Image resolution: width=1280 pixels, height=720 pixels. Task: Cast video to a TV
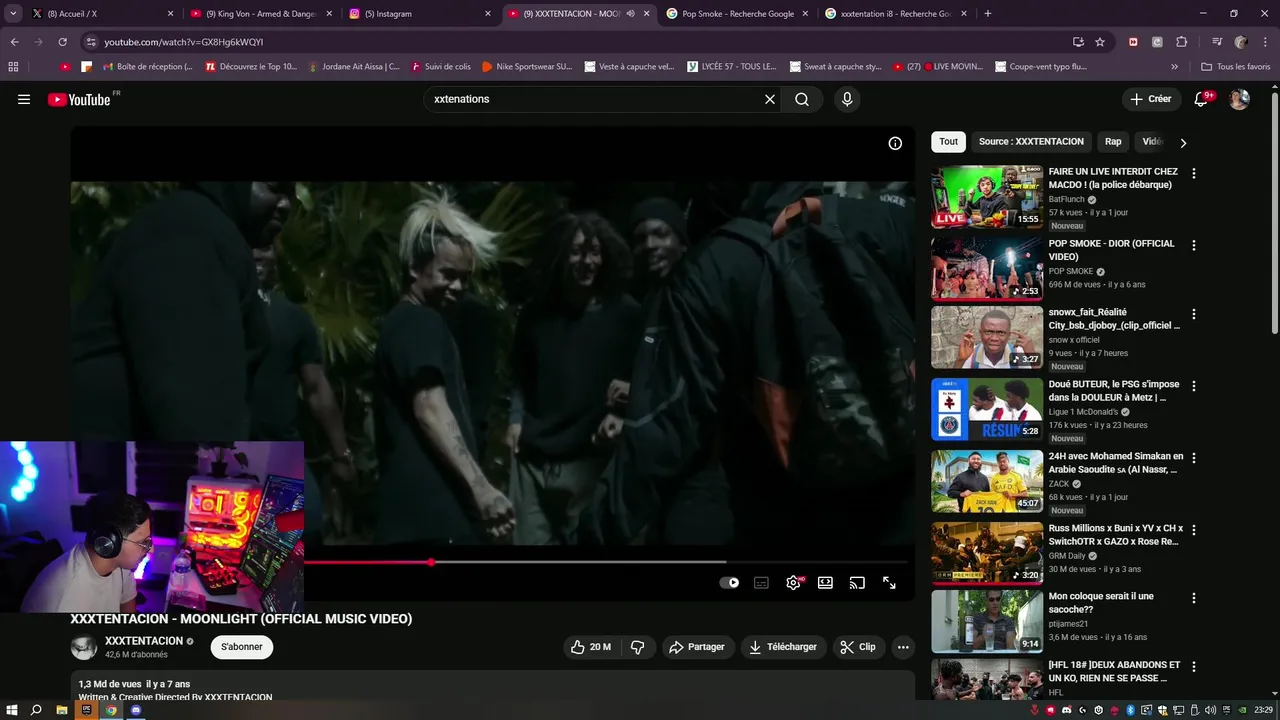pyautogui.click(x=857, y=583)
